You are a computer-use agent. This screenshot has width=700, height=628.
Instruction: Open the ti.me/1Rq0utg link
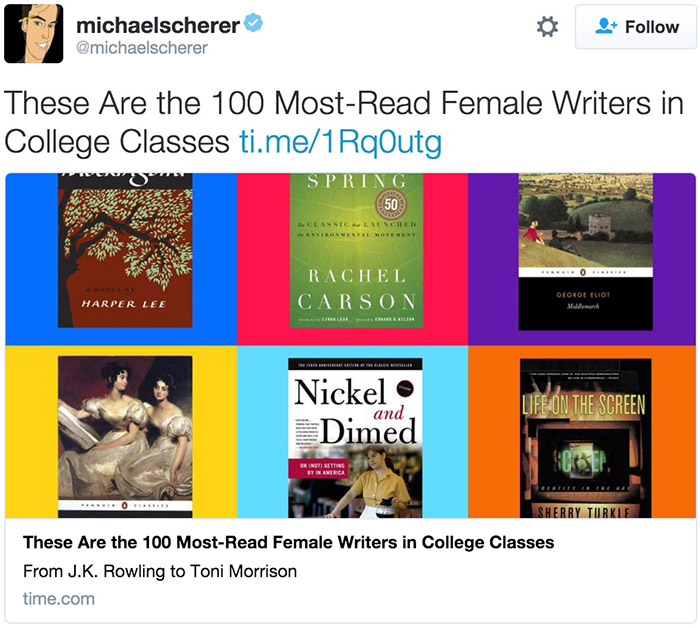[x=339, y=141]
